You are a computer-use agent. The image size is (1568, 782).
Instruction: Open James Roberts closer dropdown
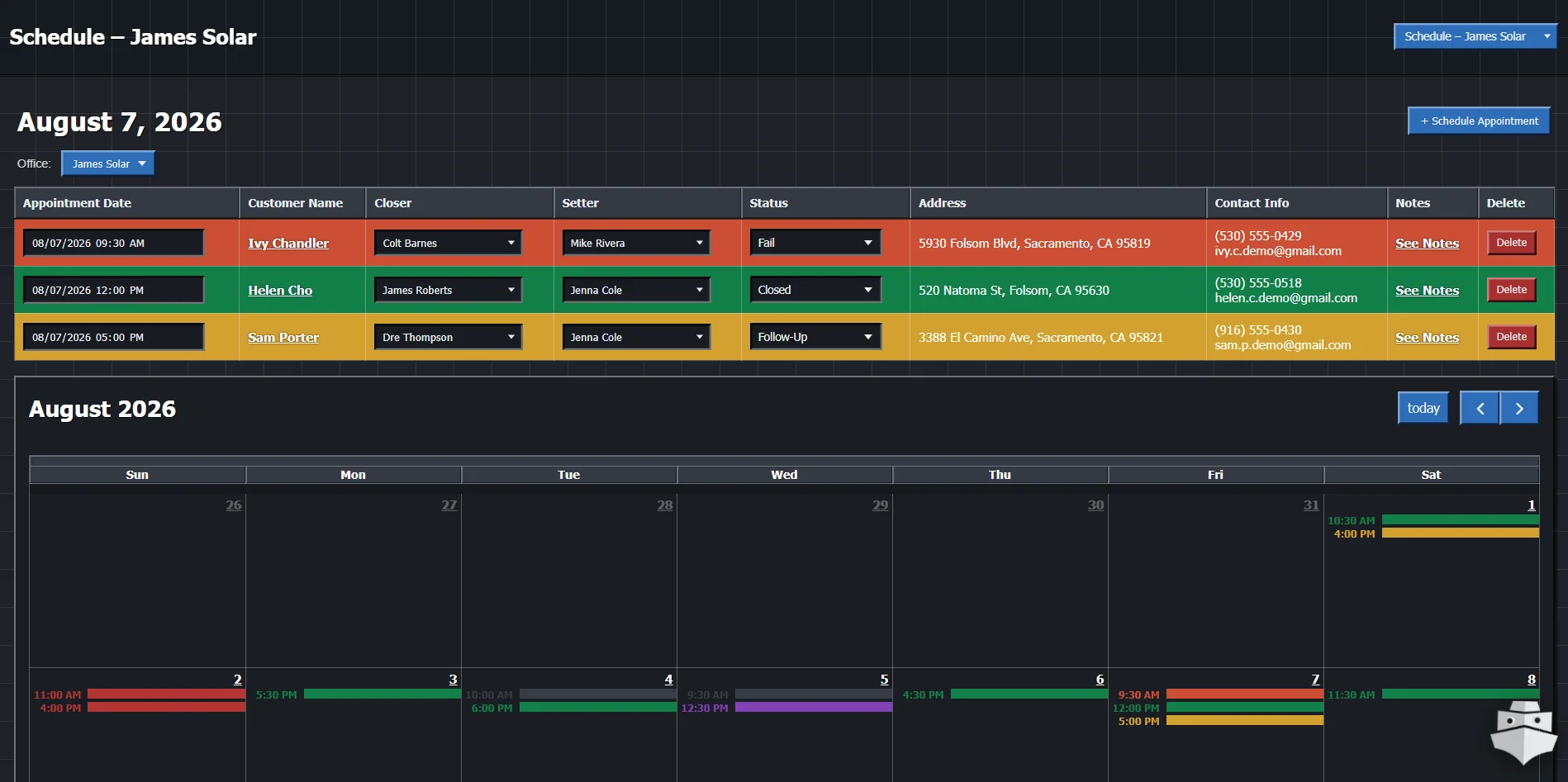click(448, 290)
